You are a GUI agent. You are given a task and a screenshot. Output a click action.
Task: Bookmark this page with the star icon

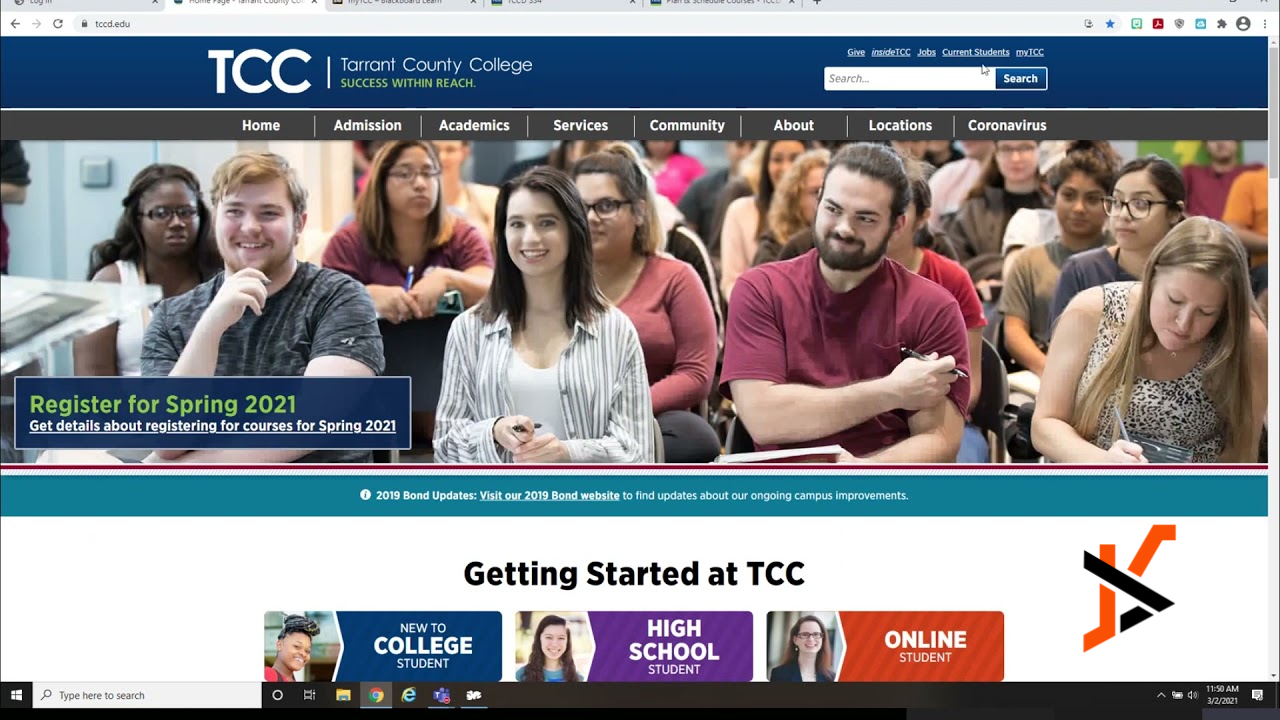pyautogui.click(x=1110, y=23)
